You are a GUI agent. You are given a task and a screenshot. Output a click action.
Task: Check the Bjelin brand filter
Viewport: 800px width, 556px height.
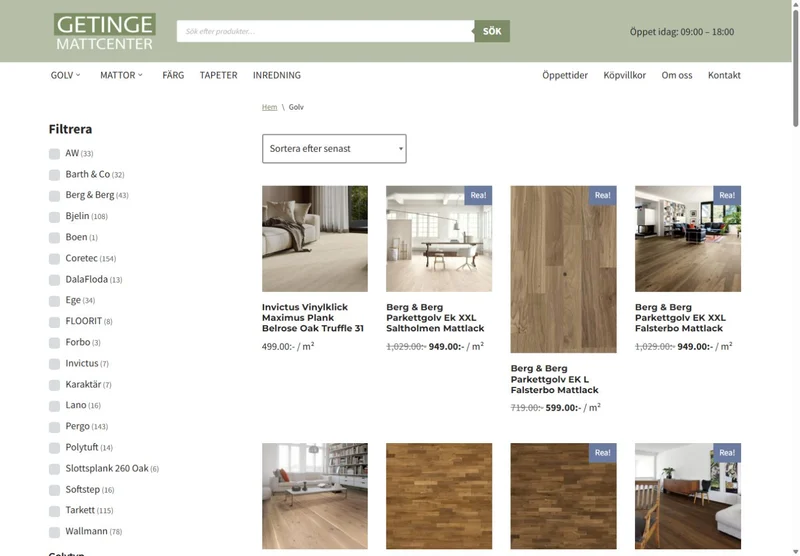click(55, 217)
